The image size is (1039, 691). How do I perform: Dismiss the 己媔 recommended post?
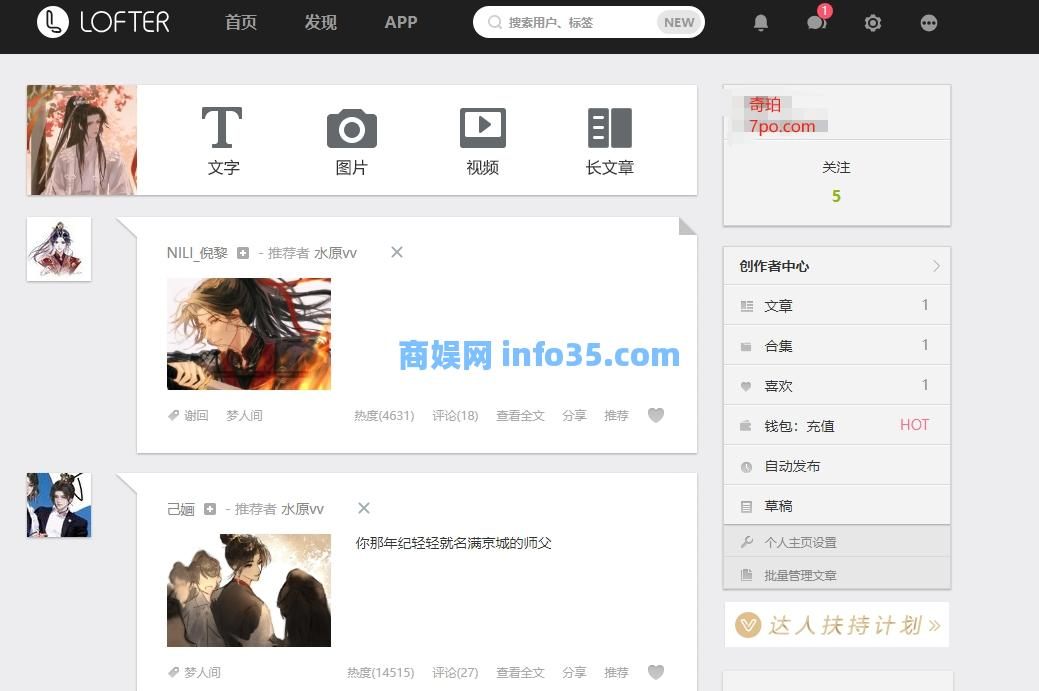(364, 508)
